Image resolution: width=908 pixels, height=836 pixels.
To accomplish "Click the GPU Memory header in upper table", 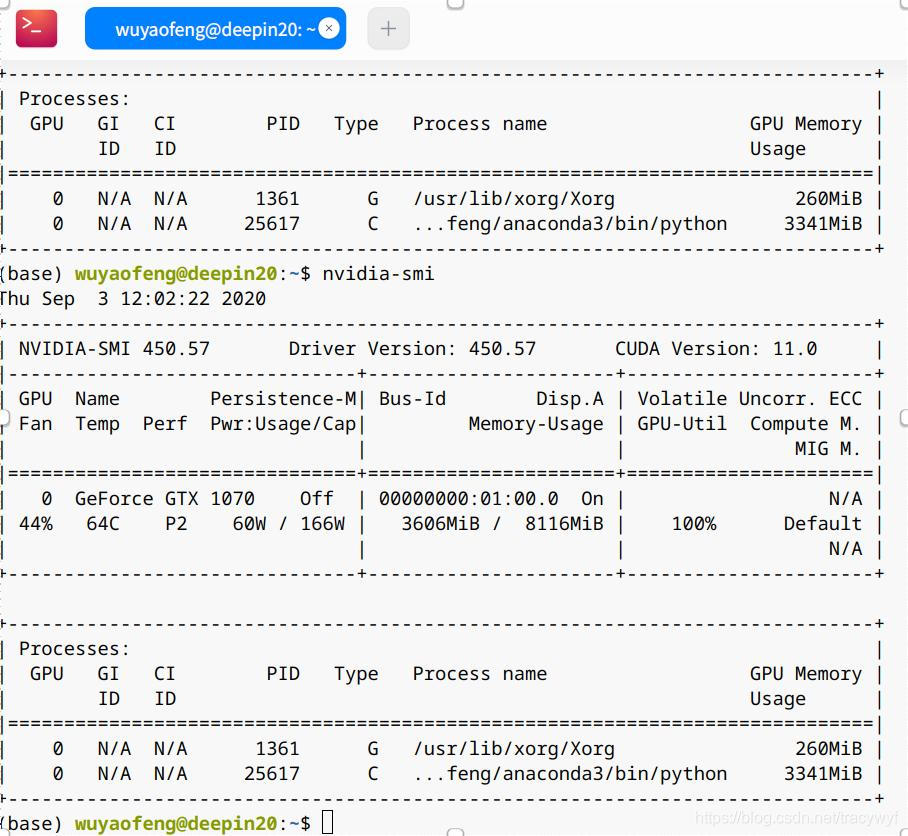I will pyautogui.click(x=806, y=124).
